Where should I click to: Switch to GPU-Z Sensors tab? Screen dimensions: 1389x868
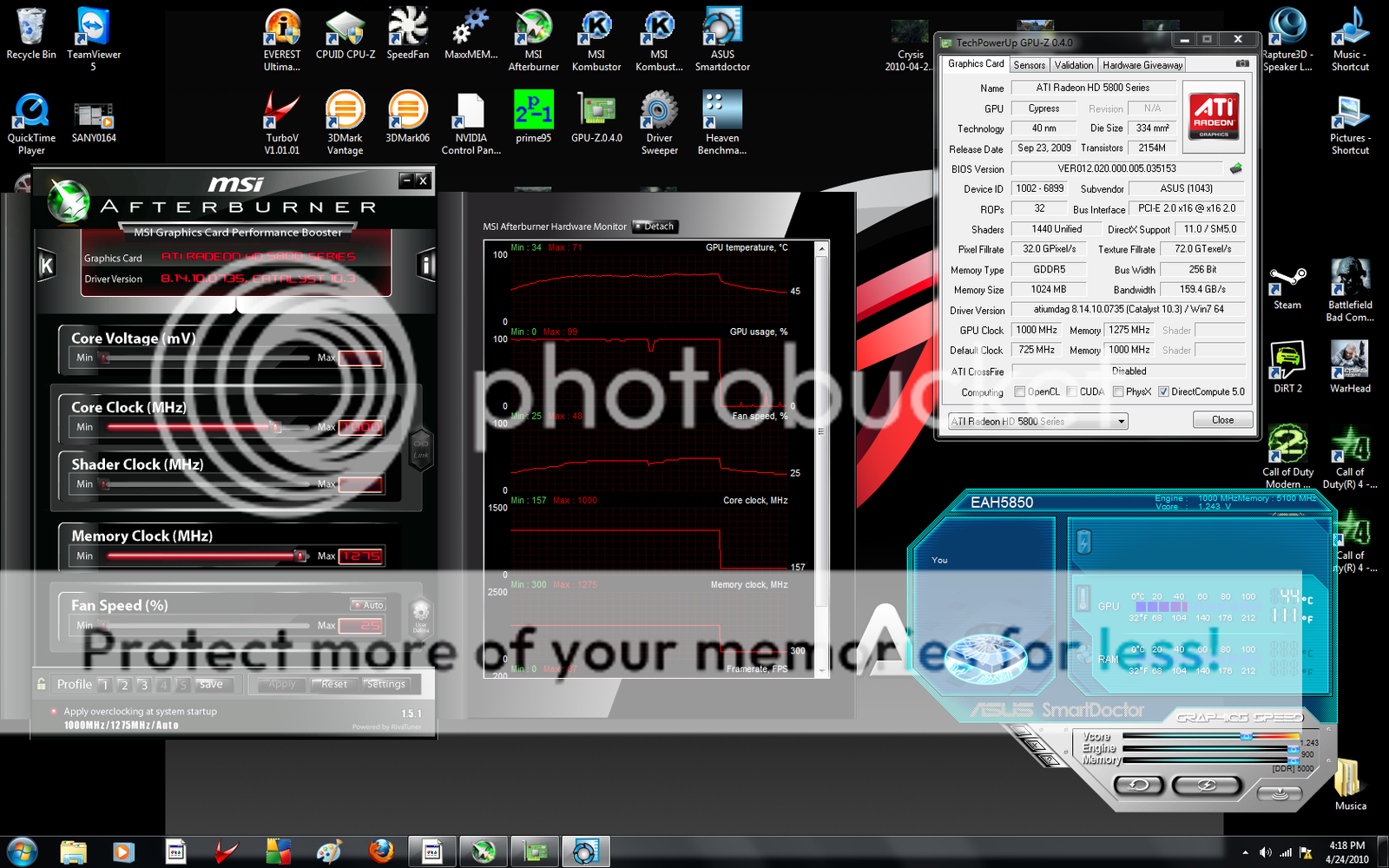click(x=1030, y=65)
